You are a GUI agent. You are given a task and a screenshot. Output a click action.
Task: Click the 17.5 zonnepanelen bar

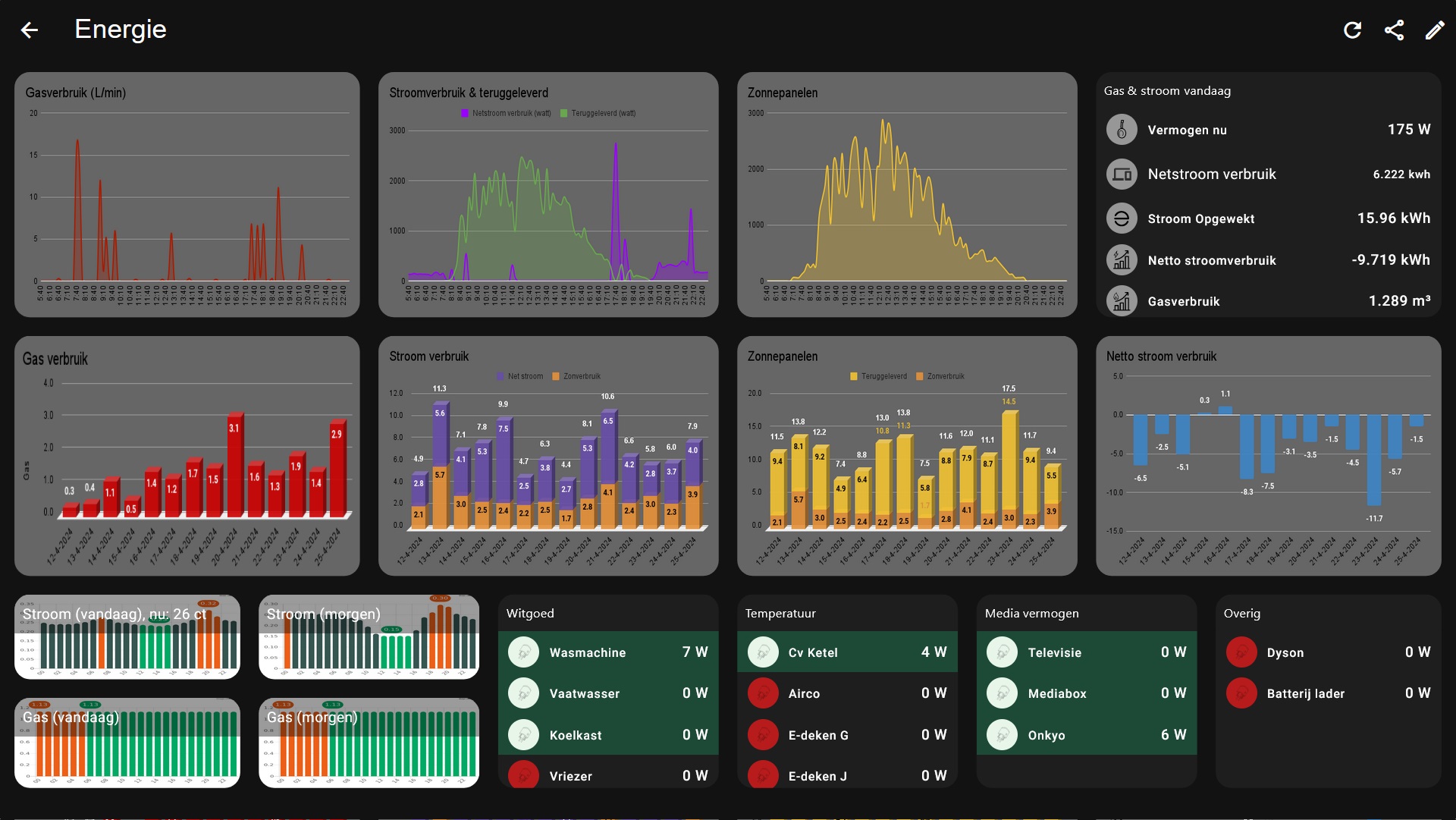(1009, 469)
